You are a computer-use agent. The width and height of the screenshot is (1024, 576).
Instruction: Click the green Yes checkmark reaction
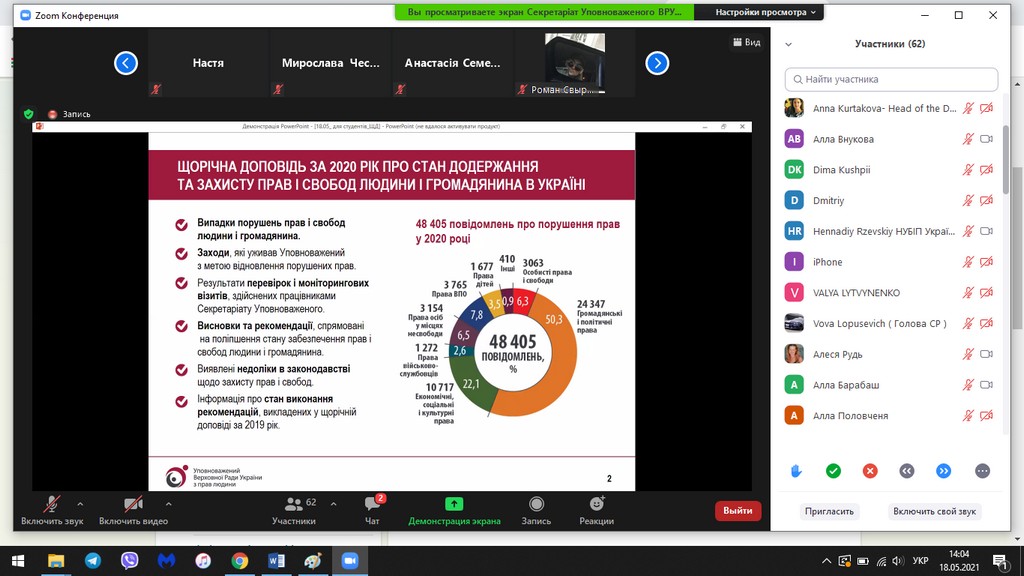coord(833,471)
